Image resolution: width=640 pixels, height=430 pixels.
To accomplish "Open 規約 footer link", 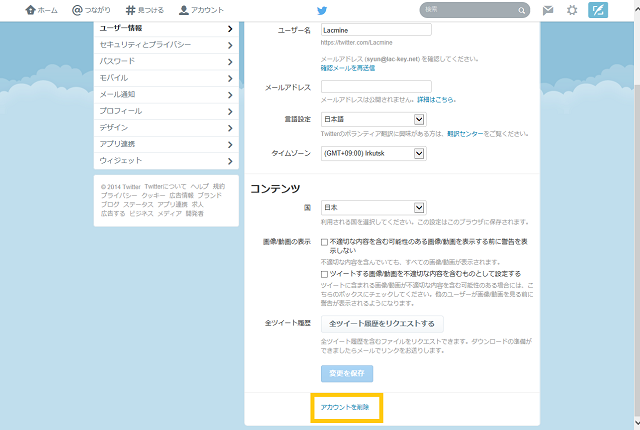I will coord(219,186).
